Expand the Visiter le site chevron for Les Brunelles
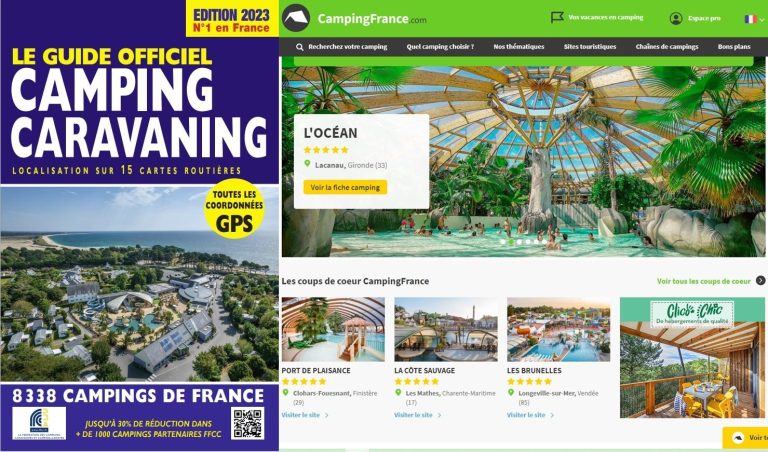 point(552,415)
